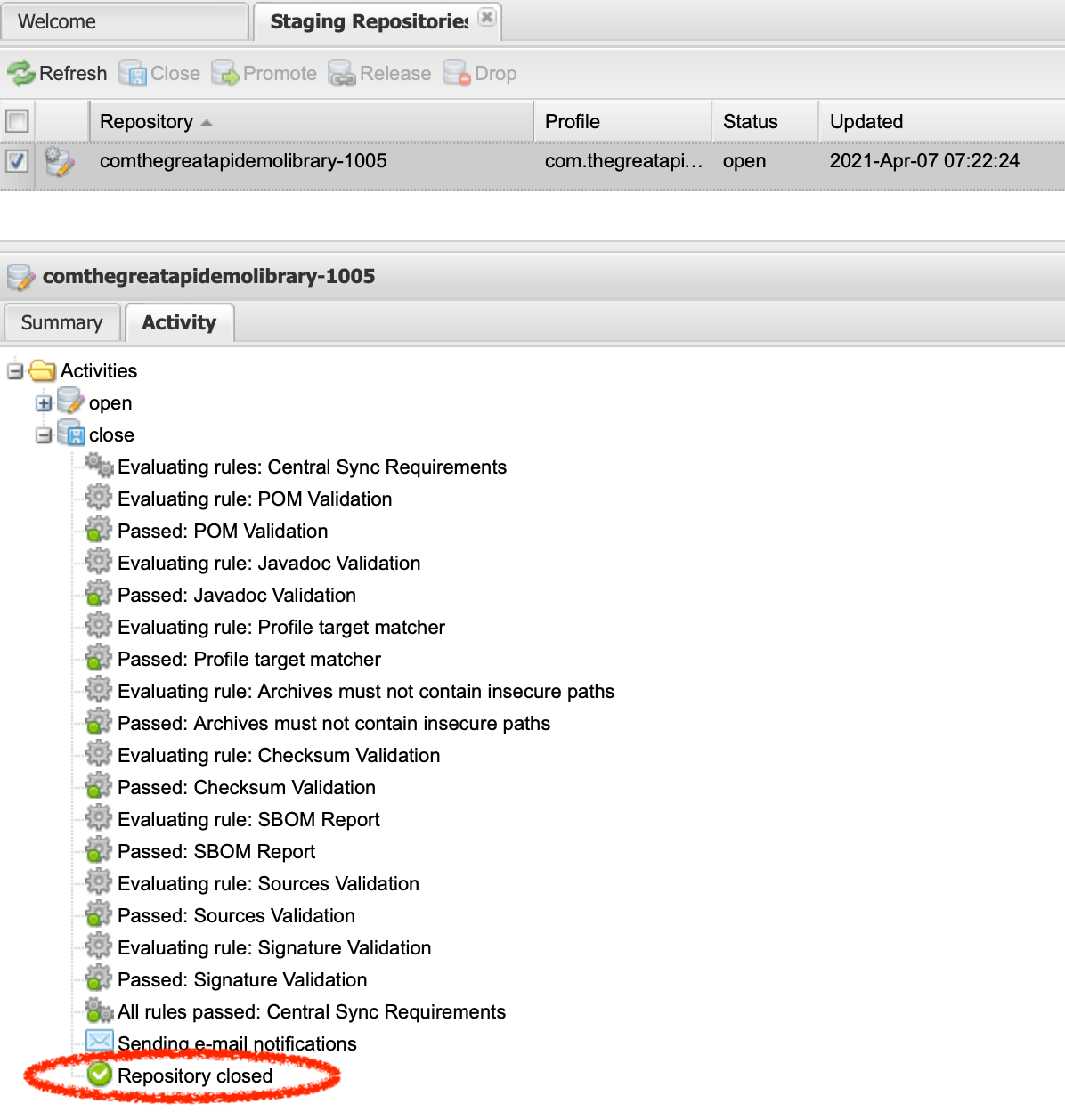1065x1120 pixels.
Task: Close the Staging Repositories tab
Action: (x=486, y=16)
